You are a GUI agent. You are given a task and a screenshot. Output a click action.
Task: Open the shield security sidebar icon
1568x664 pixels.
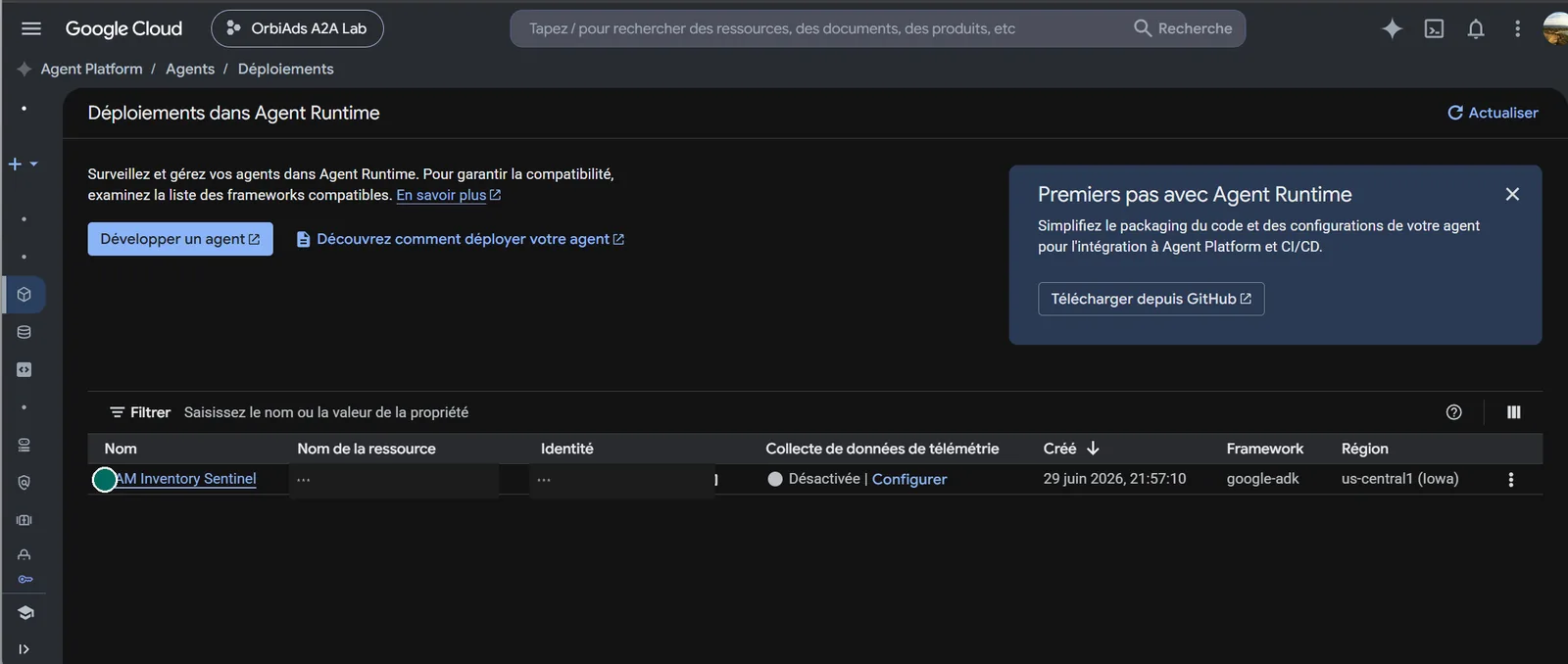[x=24, y=482]
